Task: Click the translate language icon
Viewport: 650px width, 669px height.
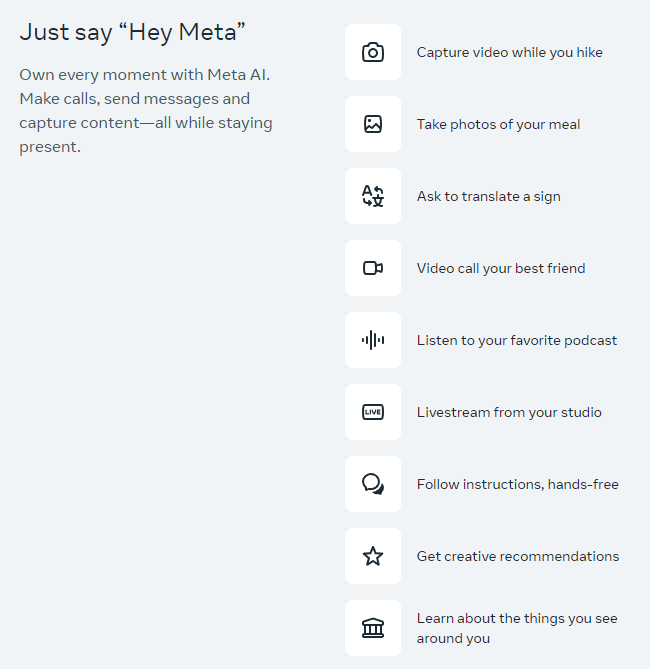Action: pyautogui.click(x=373, y=197)
